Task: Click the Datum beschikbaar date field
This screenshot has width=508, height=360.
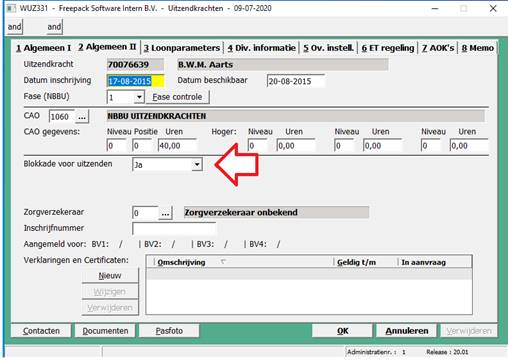Action: pyautogui.click(x=296, y=81)
